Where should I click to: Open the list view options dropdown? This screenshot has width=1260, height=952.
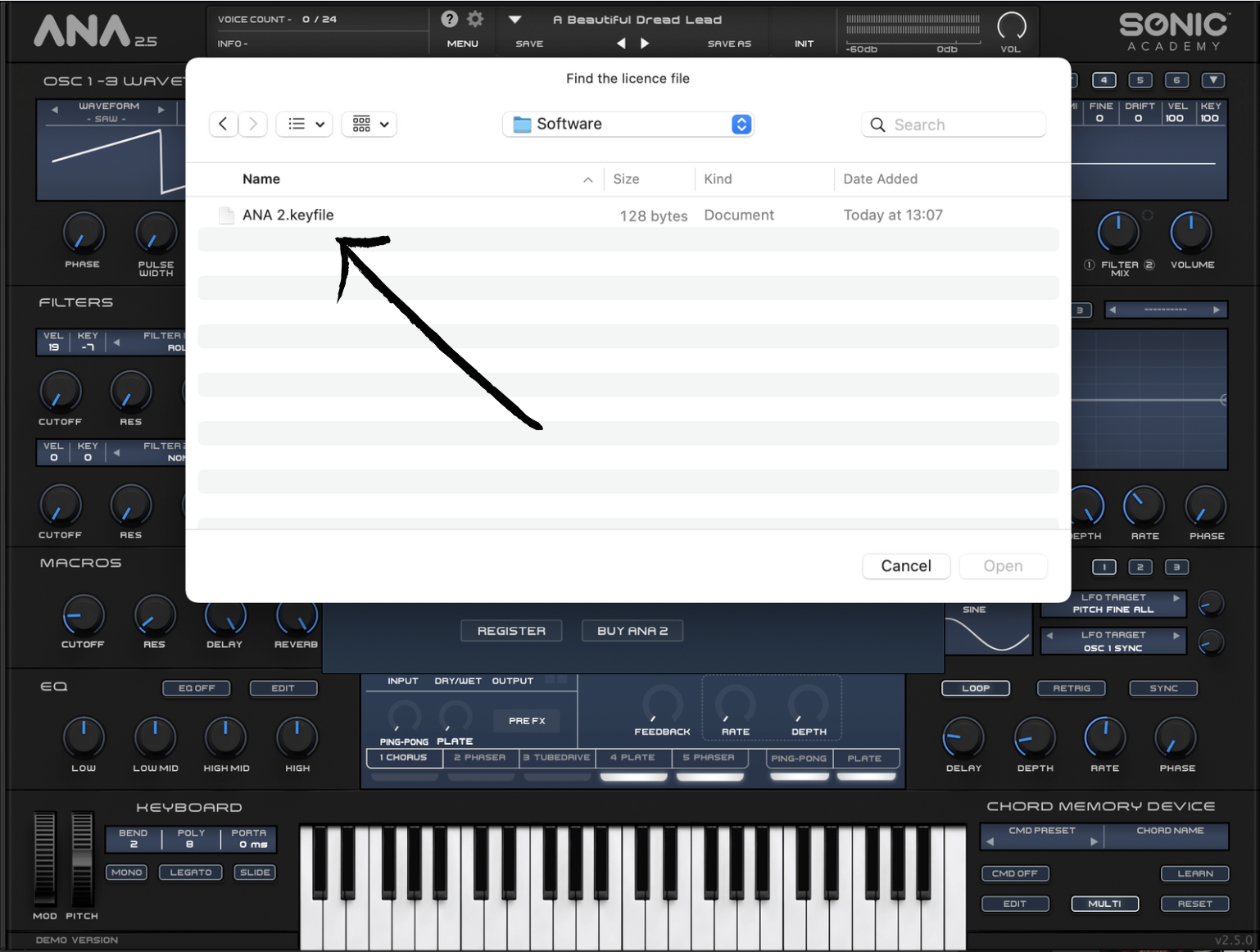[x=305, y=124]
